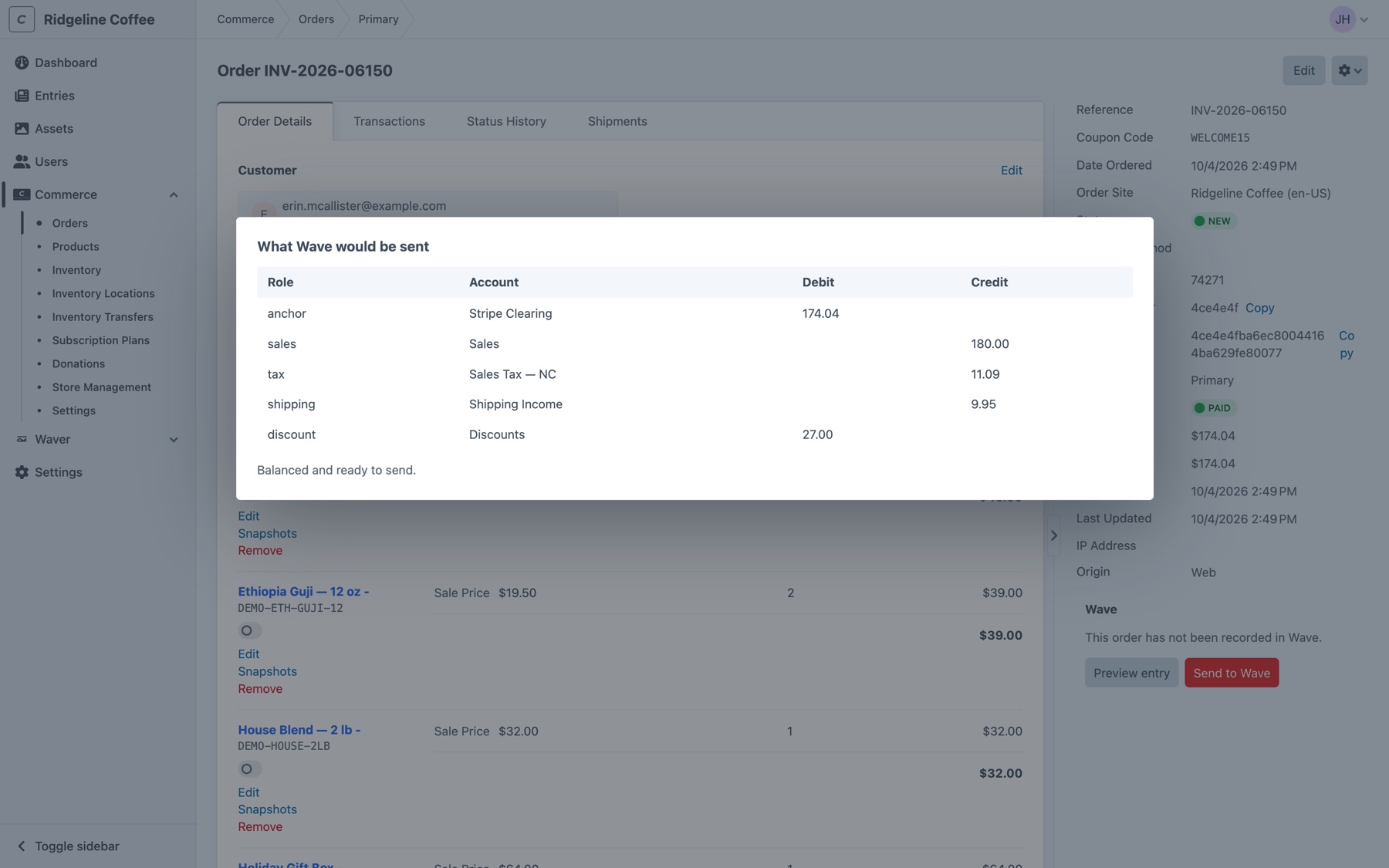
Task: Click the Preview entry button
Action: [x=1131, y=673]
